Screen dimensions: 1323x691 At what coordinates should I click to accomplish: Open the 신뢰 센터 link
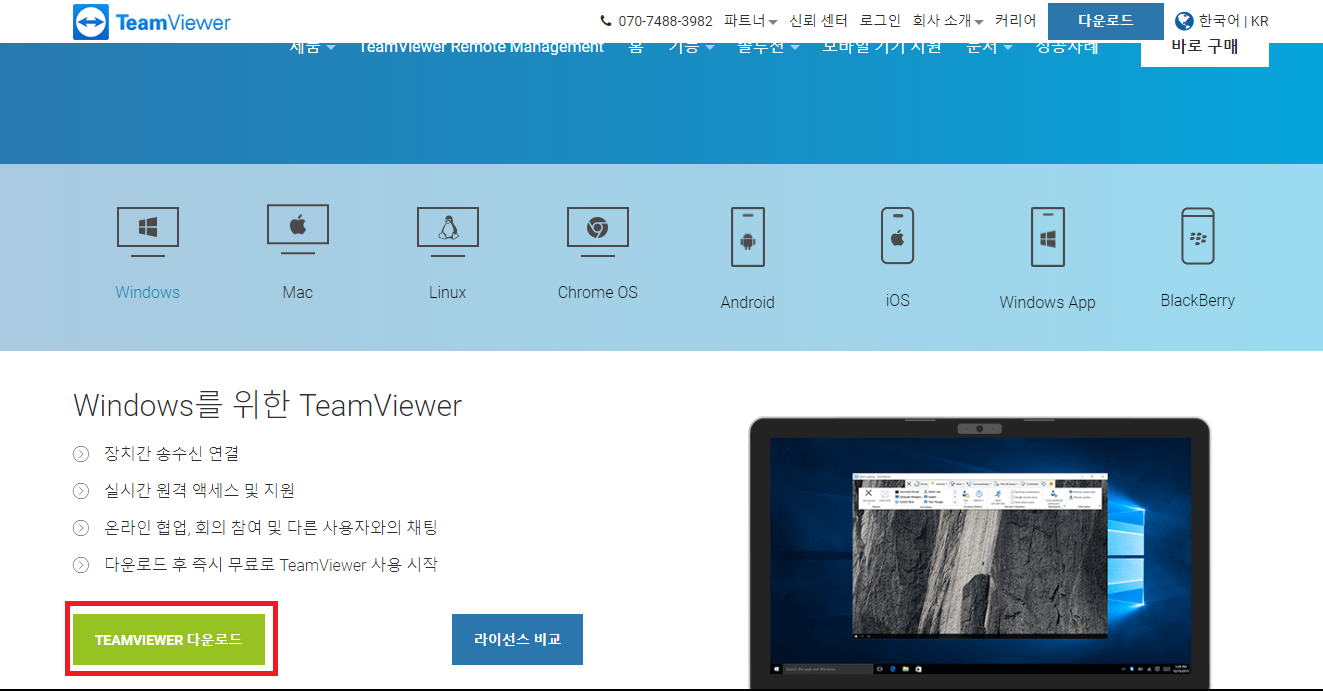[818, 21]
